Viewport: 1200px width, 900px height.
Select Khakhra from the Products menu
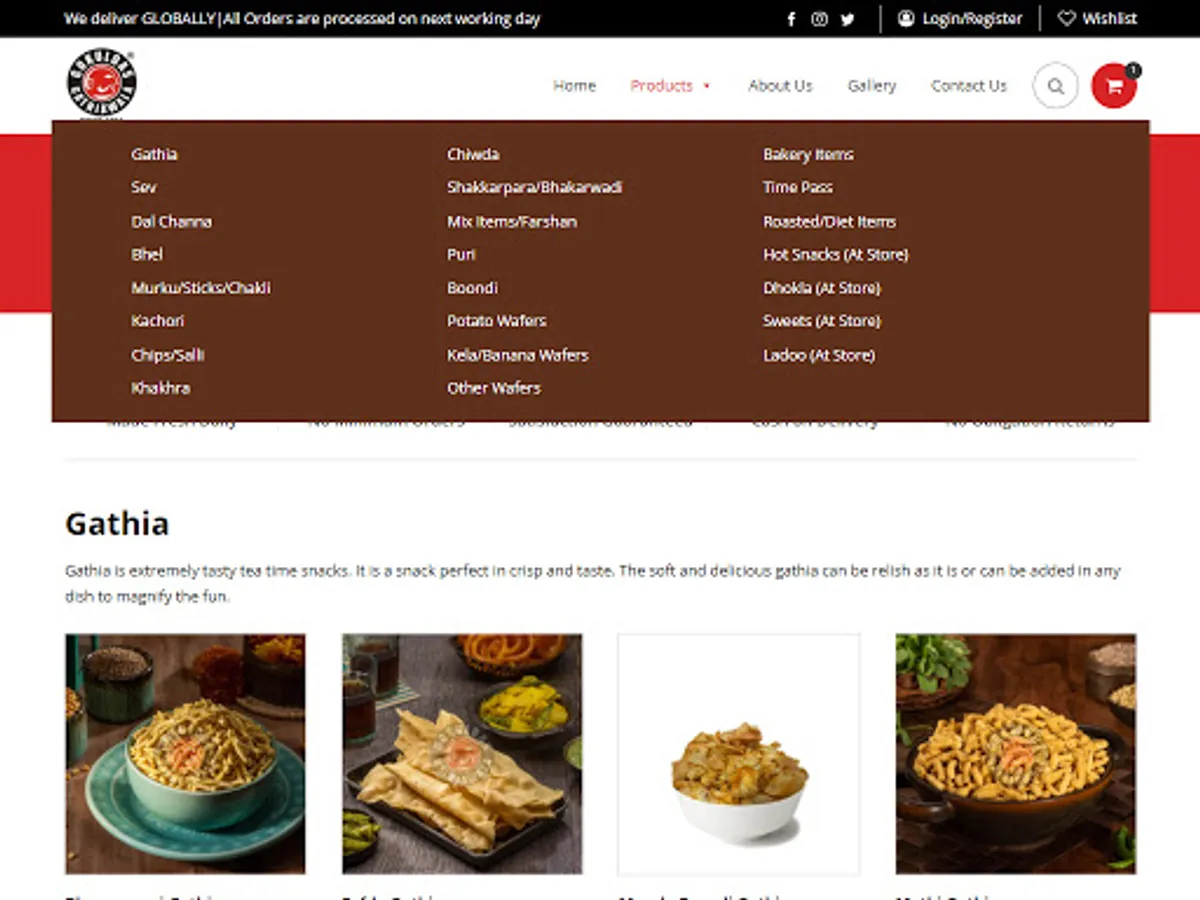coord(160,388)
